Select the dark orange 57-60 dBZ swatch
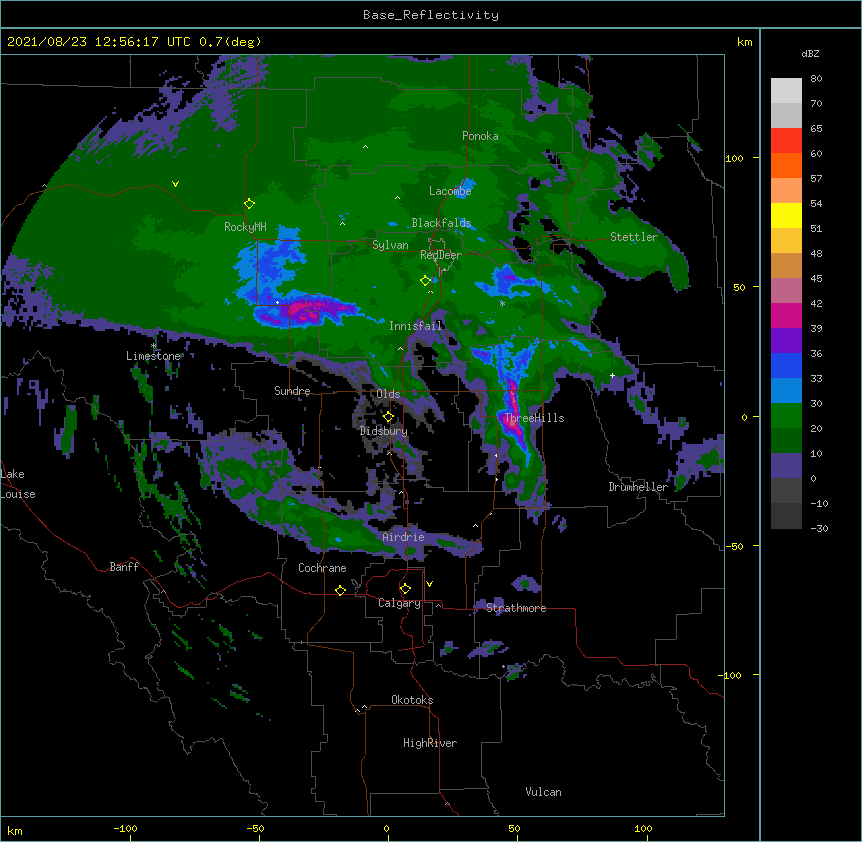 (x=786, y=165)
